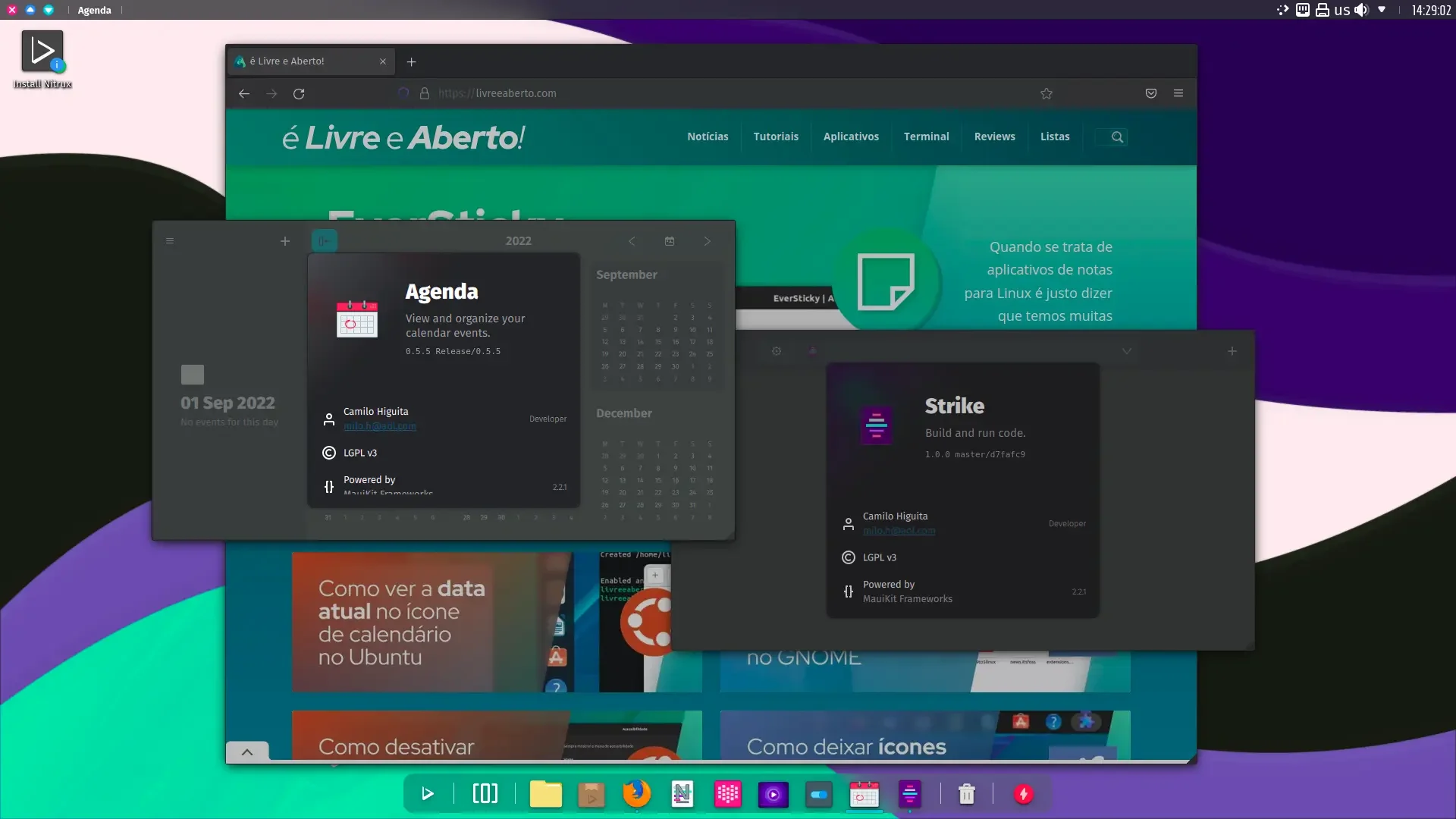
Task: Open the Terminal menu item
Action: [926, 136]
